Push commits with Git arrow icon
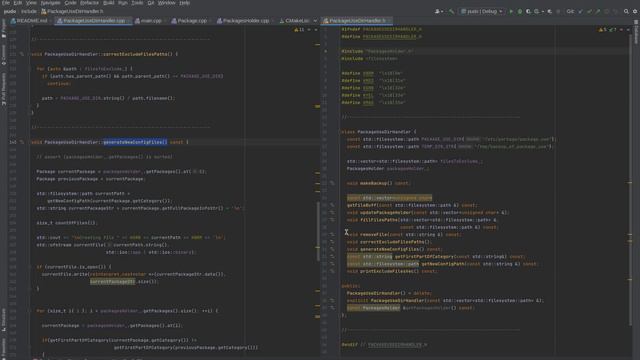Screen dimensions: 640x360 pyautogui.click(x=598, y=11)
